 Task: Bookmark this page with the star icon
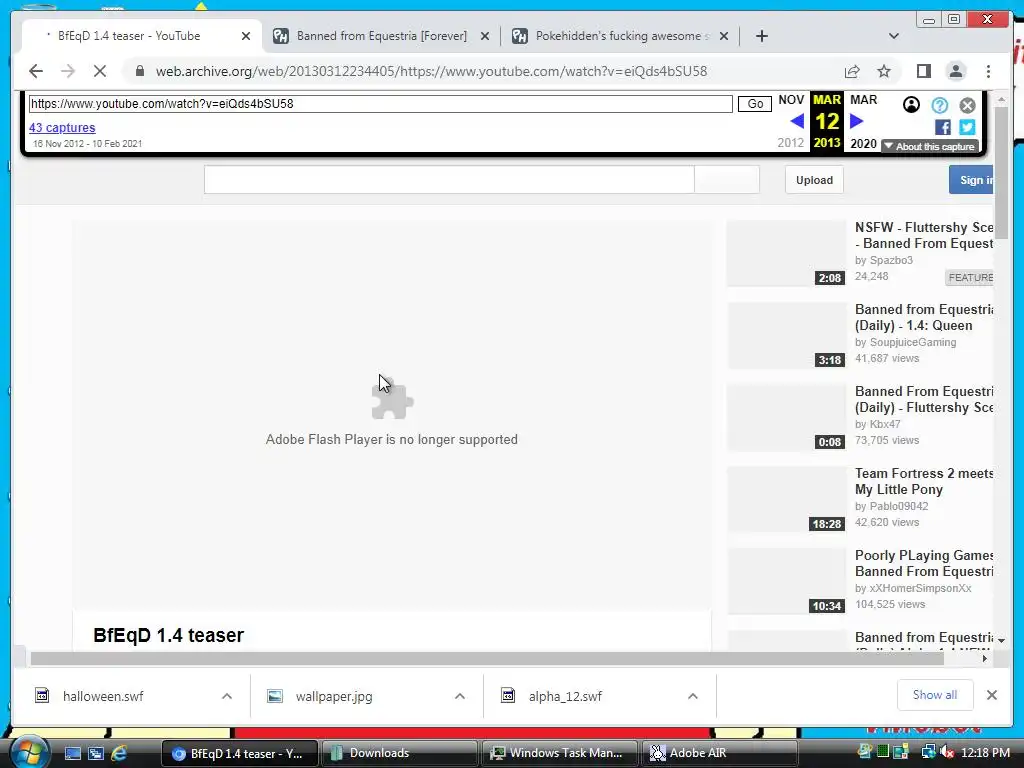click(x=884, y=71)
